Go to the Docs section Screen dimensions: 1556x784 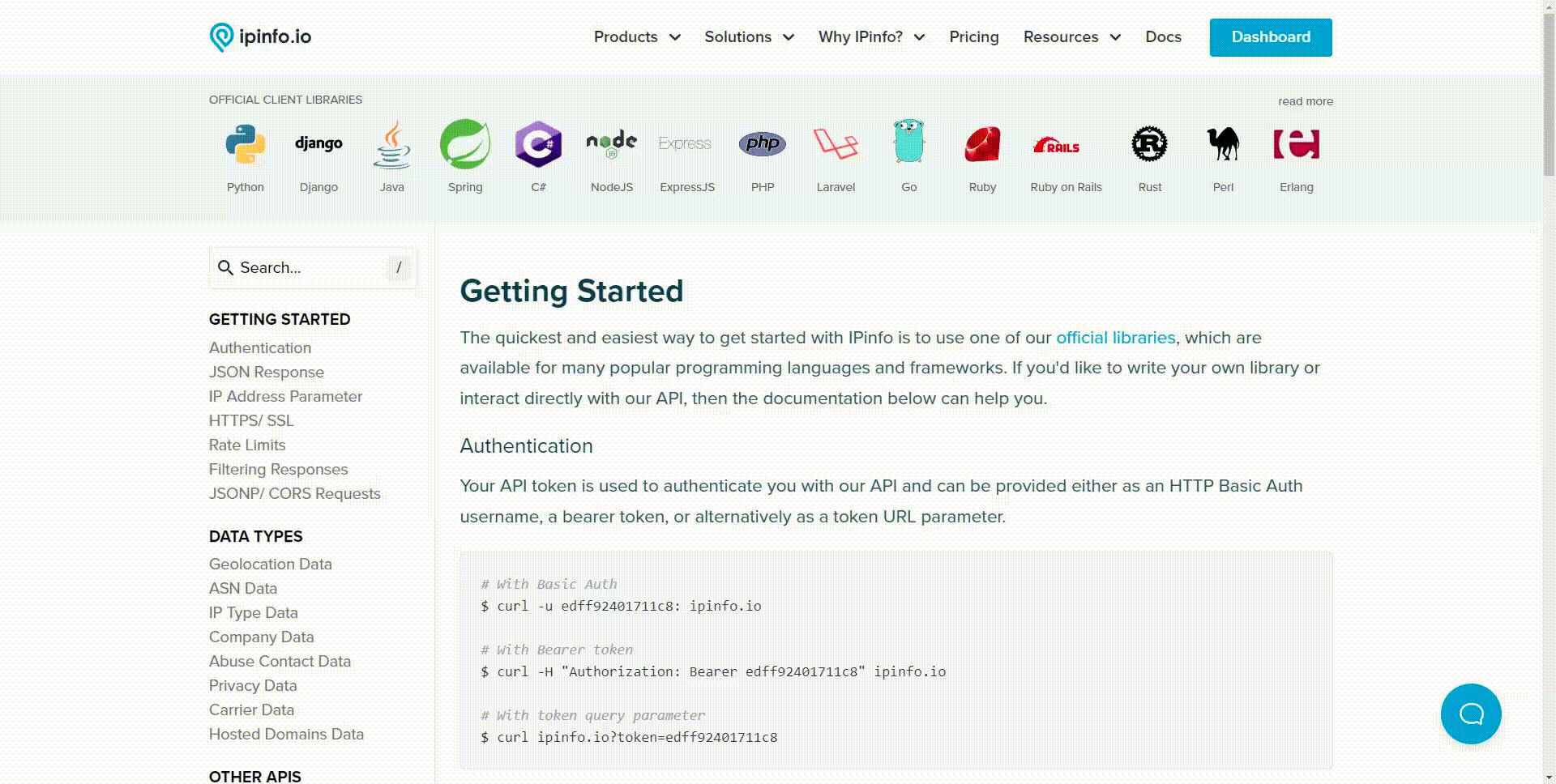point(1163,36)
